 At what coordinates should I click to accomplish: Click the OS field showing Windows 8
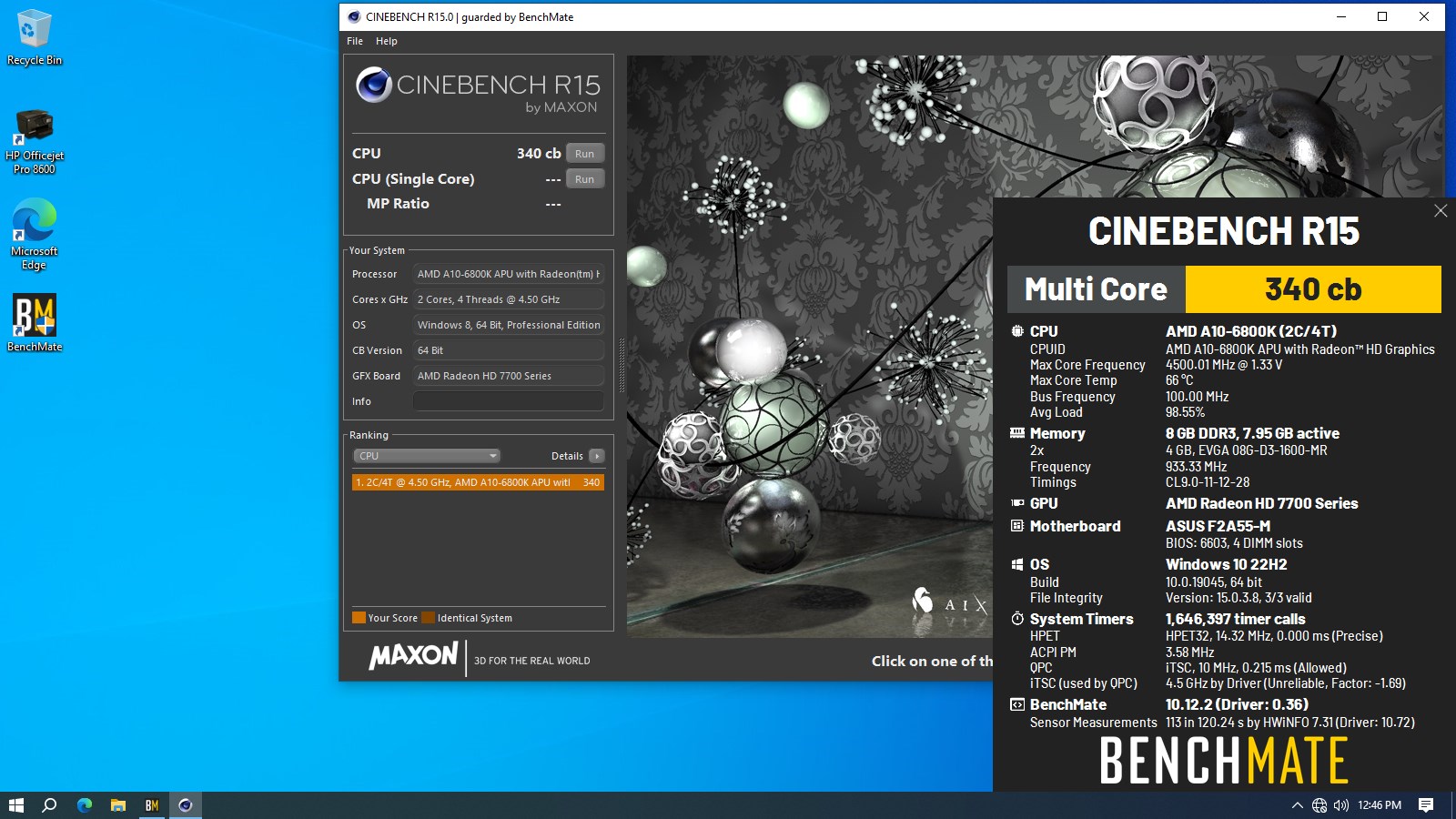509,325
